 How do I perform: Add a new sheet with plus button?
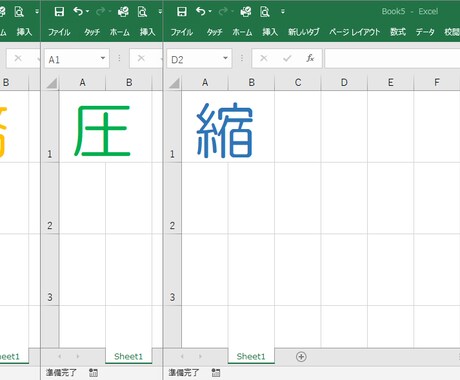coord(301,357)
